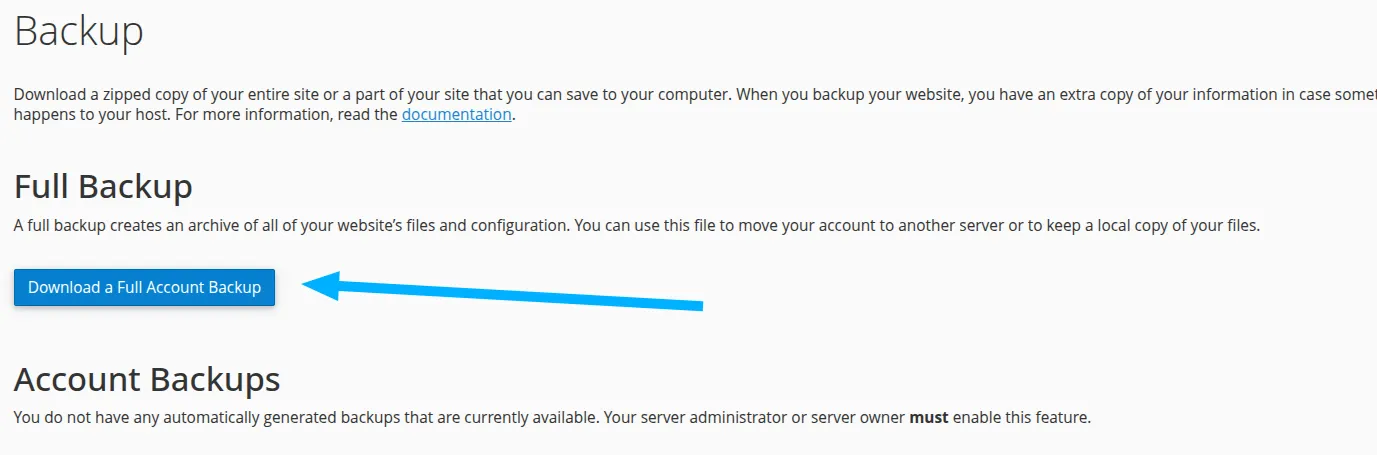The width and height of the screenshot is (1377, 455).
Task: Click the blue arrow's pointed arrowhead
Action: (312, 286)
